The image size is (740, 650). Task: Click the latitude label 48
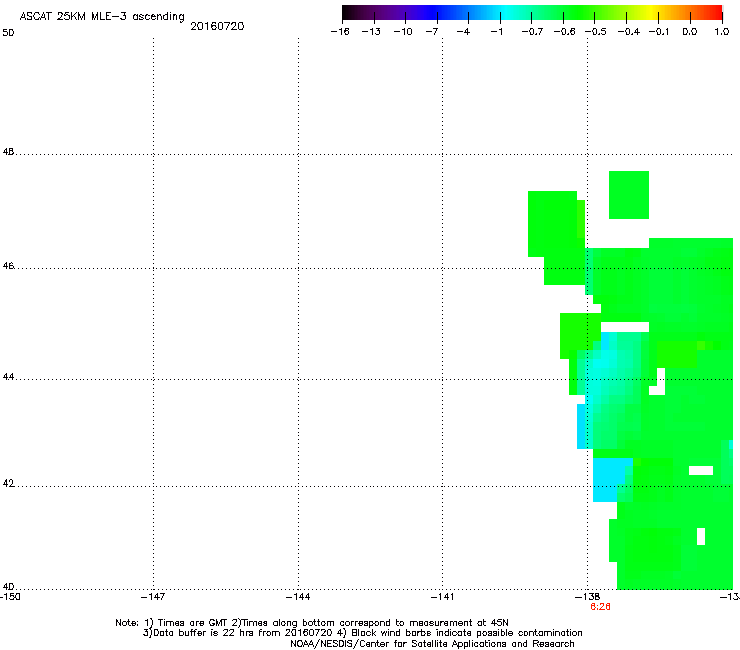(8, 152)
